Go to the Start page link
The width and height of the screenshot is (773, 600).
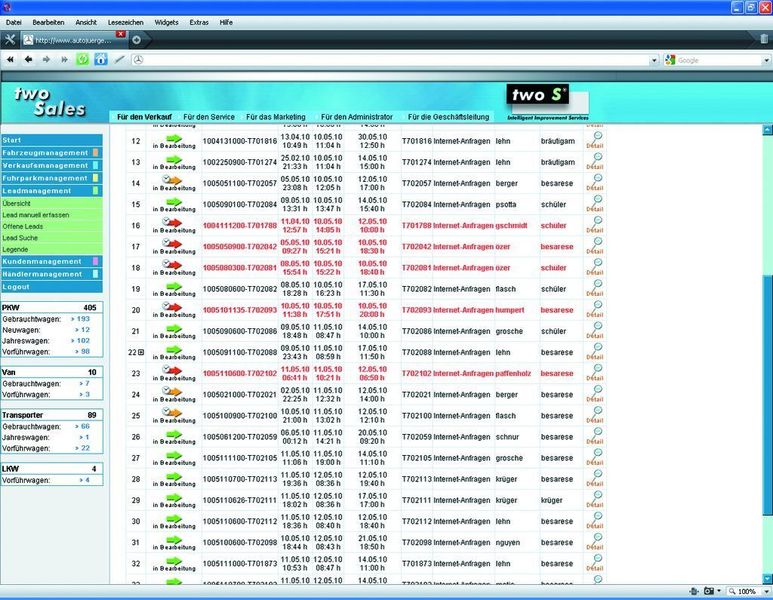(x=51, y=140)
